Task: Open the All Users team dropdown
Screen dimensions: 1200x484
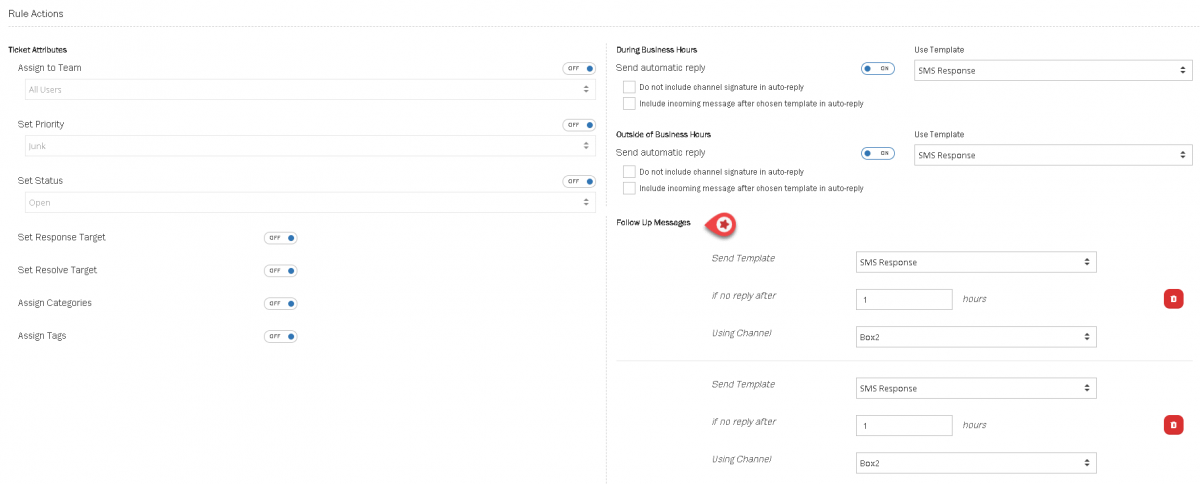Action: (307, 90)
